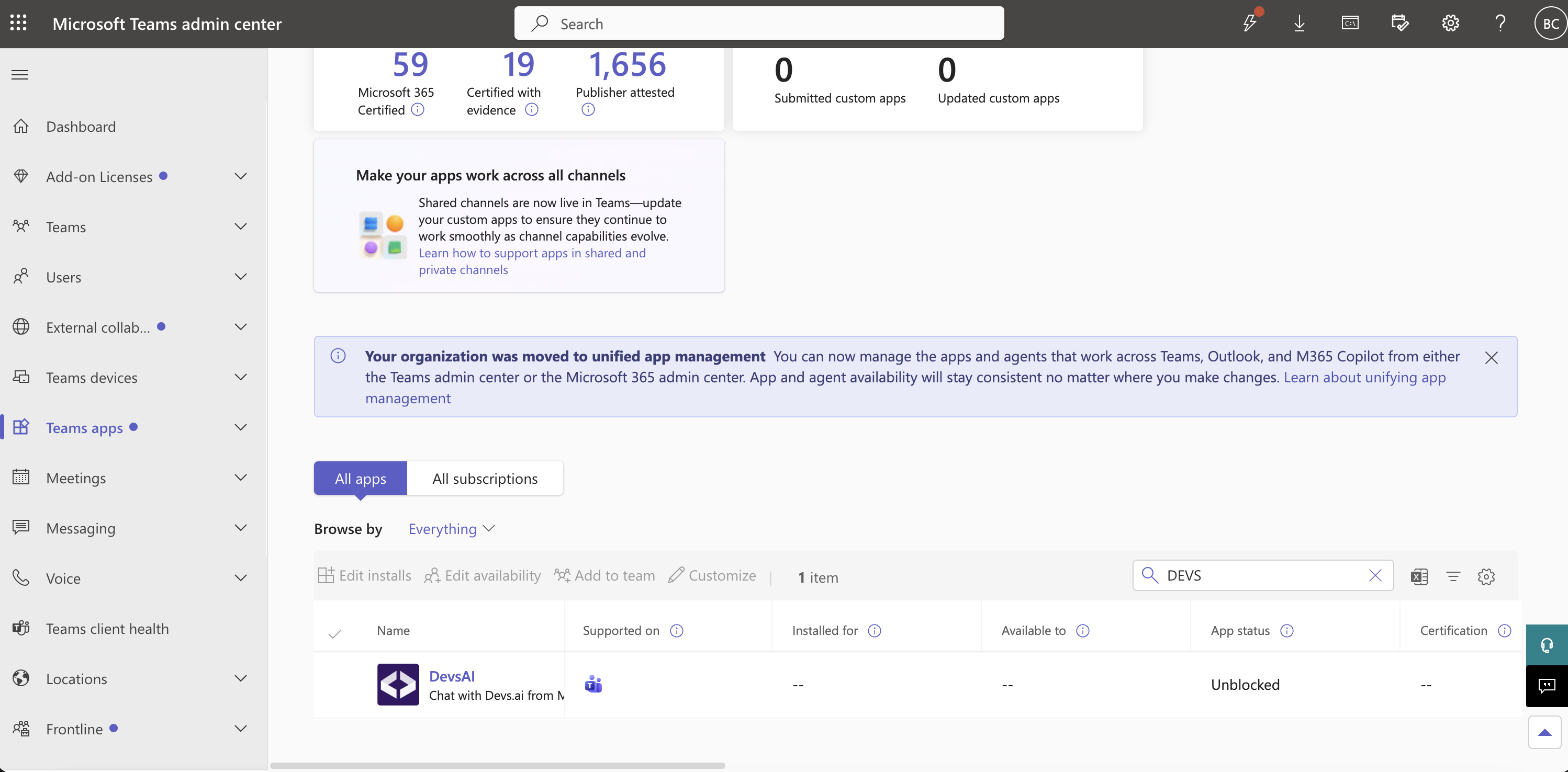Focus the app search field containing DEVS
1568x772 pixels.
[x=1262, y=575]
